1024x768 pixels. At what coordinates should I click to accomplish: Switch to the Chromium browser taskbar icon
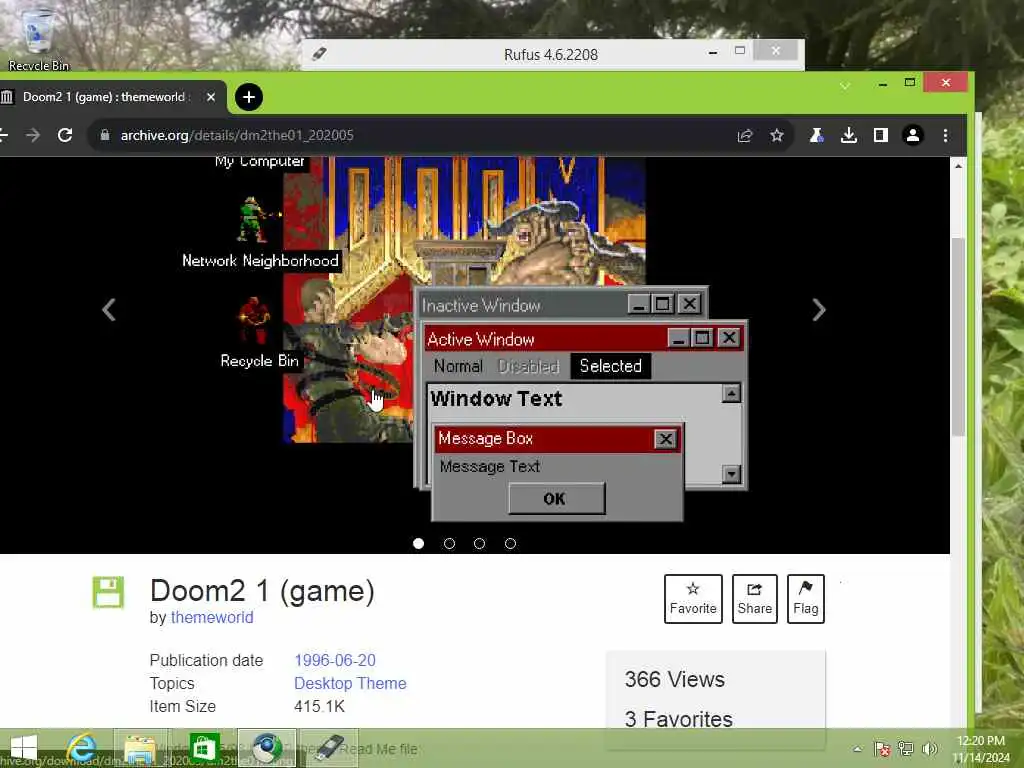266,748
